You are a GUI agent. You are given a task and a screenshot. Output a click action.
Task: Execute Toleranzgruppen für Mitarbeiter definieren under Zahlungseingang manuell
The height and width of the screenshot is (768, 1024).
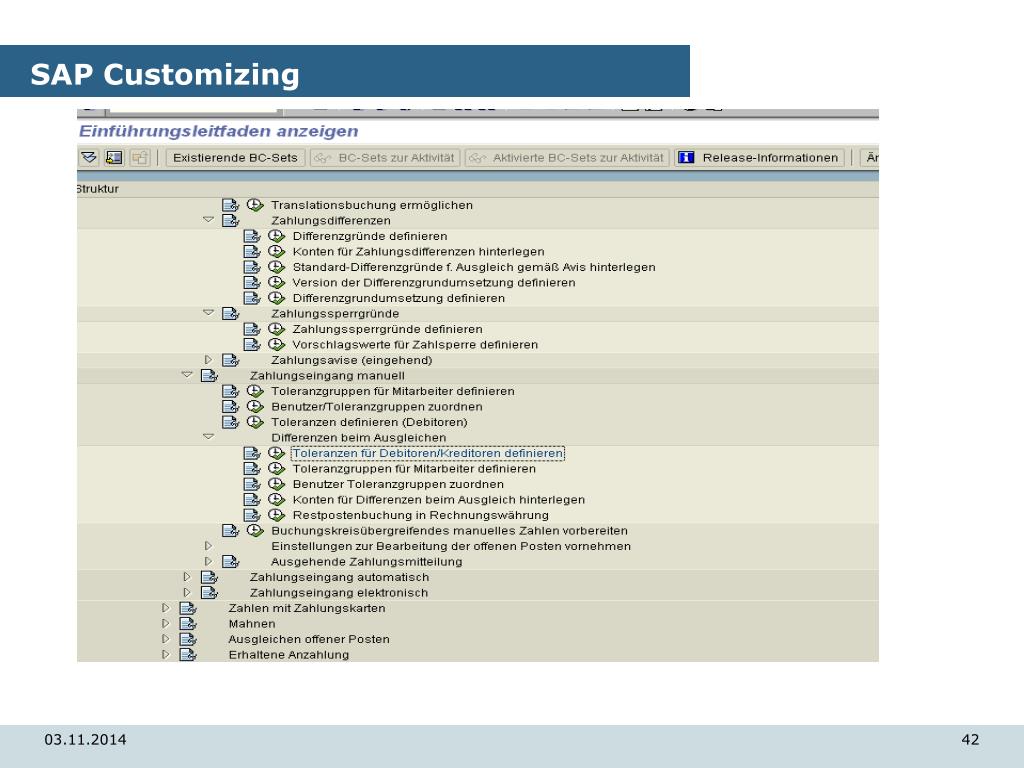(255, 391)
